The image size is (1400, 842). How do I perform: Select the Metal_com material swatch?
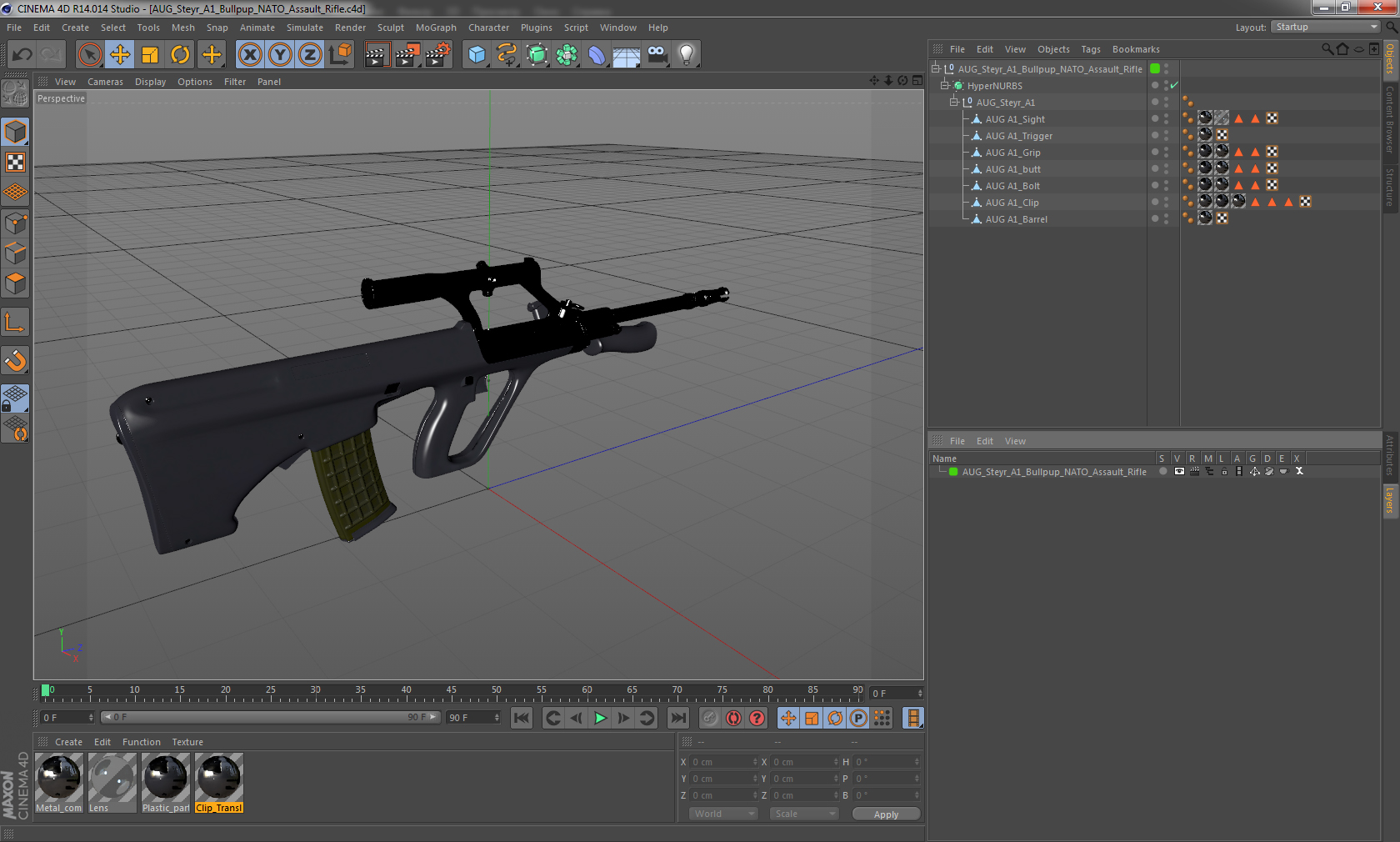pos(59,783)
